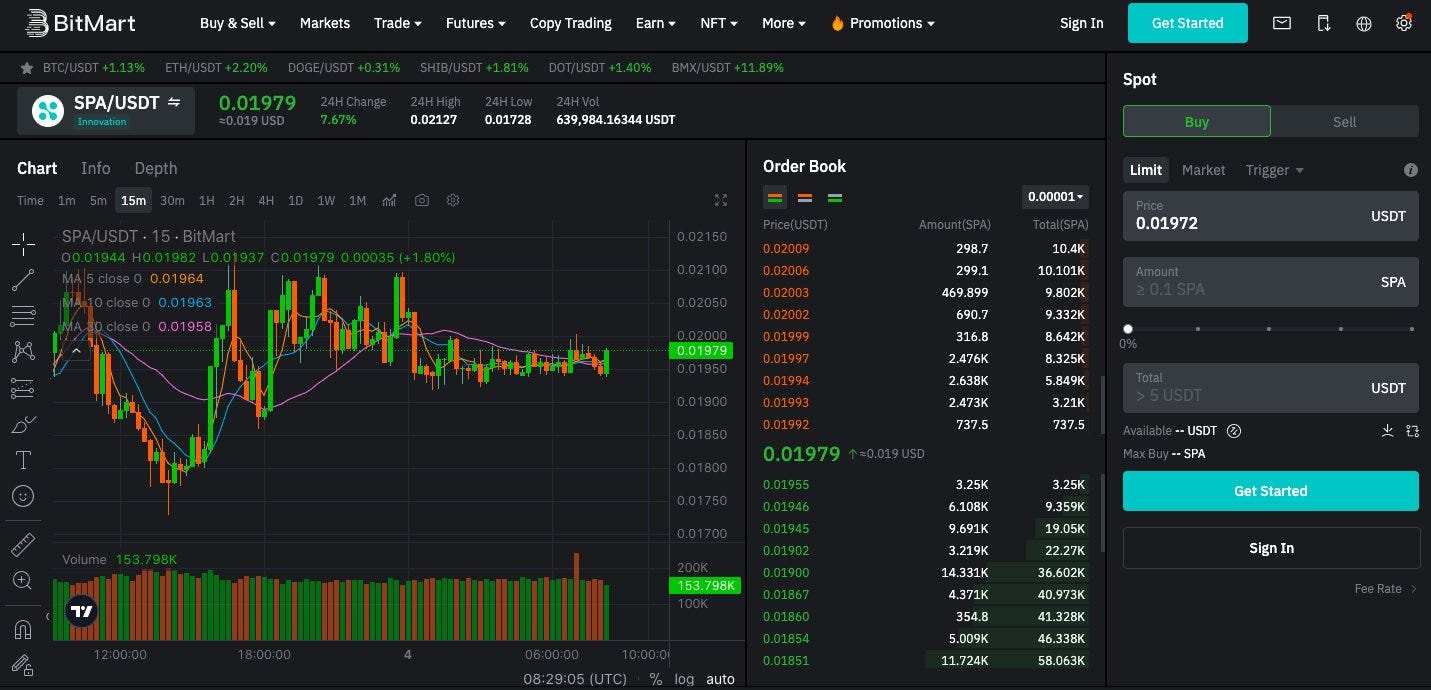Toggle lock all drawing tools
The width and height of the screenshot is (1431, 690).
click(23, 665)
